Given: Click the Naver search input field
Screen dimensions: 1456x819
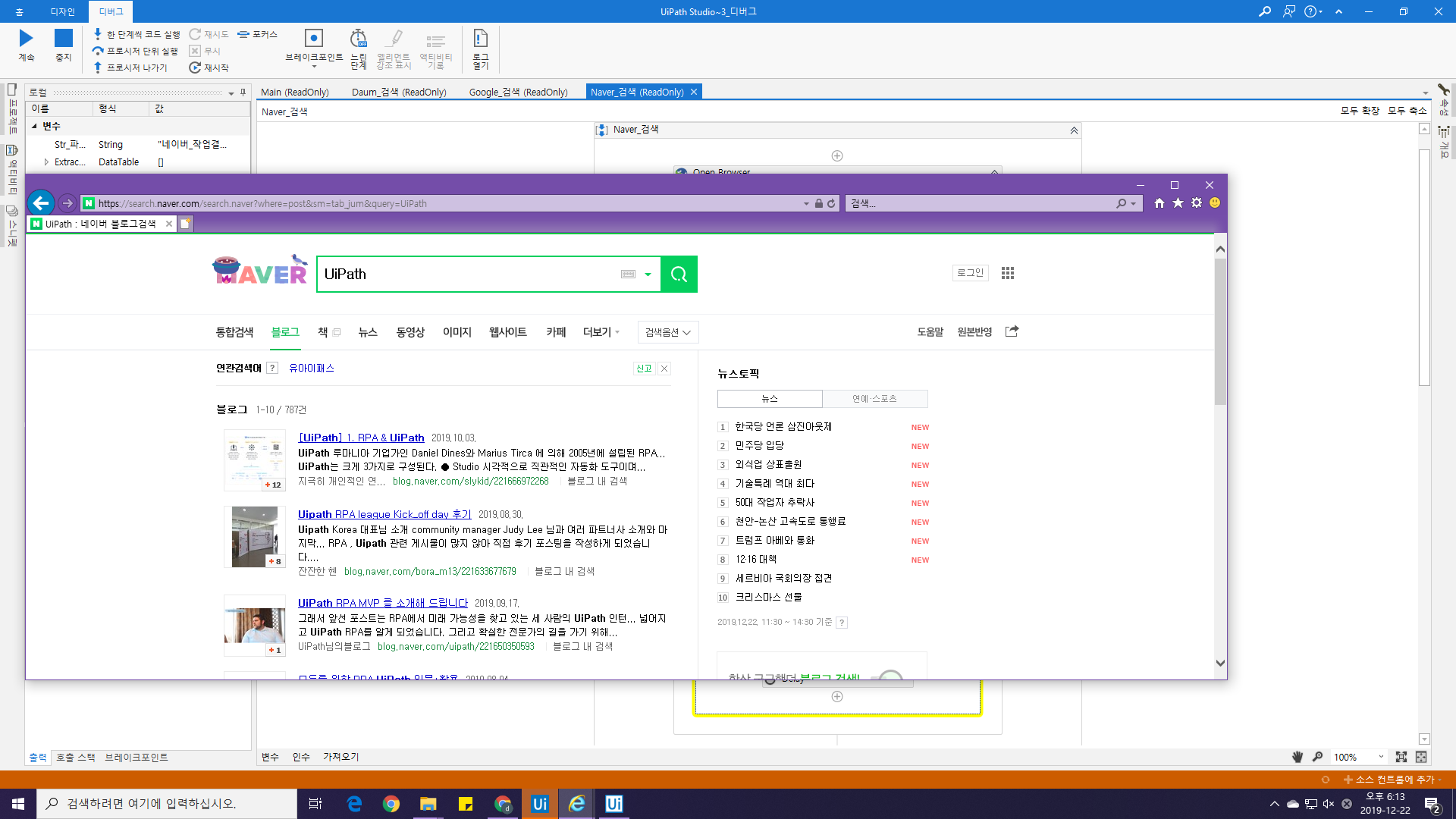Looking at the screenshot, I should pos(470,275).
